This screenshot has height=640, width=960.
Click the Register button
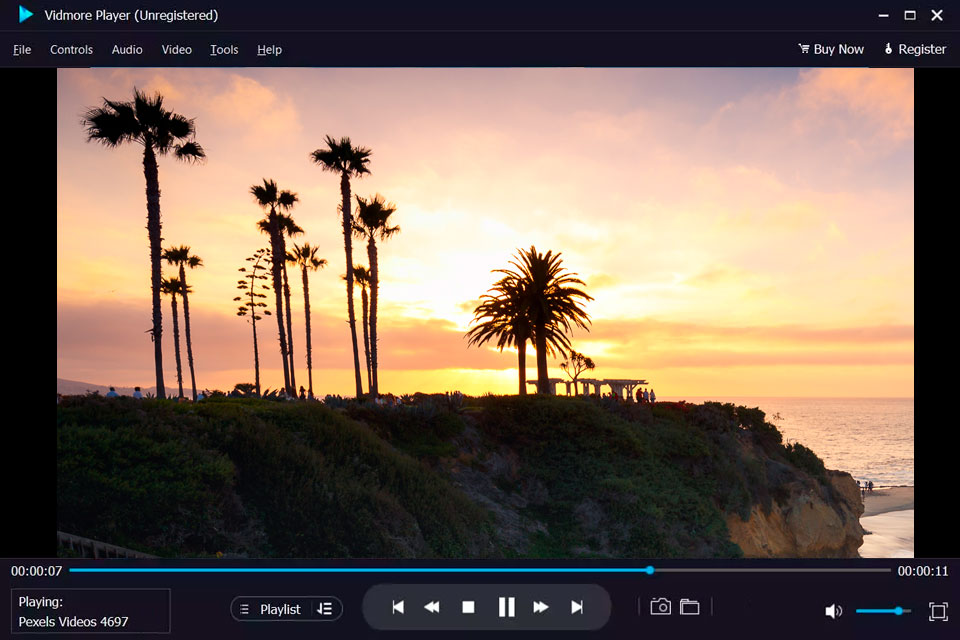coord(915,49)
